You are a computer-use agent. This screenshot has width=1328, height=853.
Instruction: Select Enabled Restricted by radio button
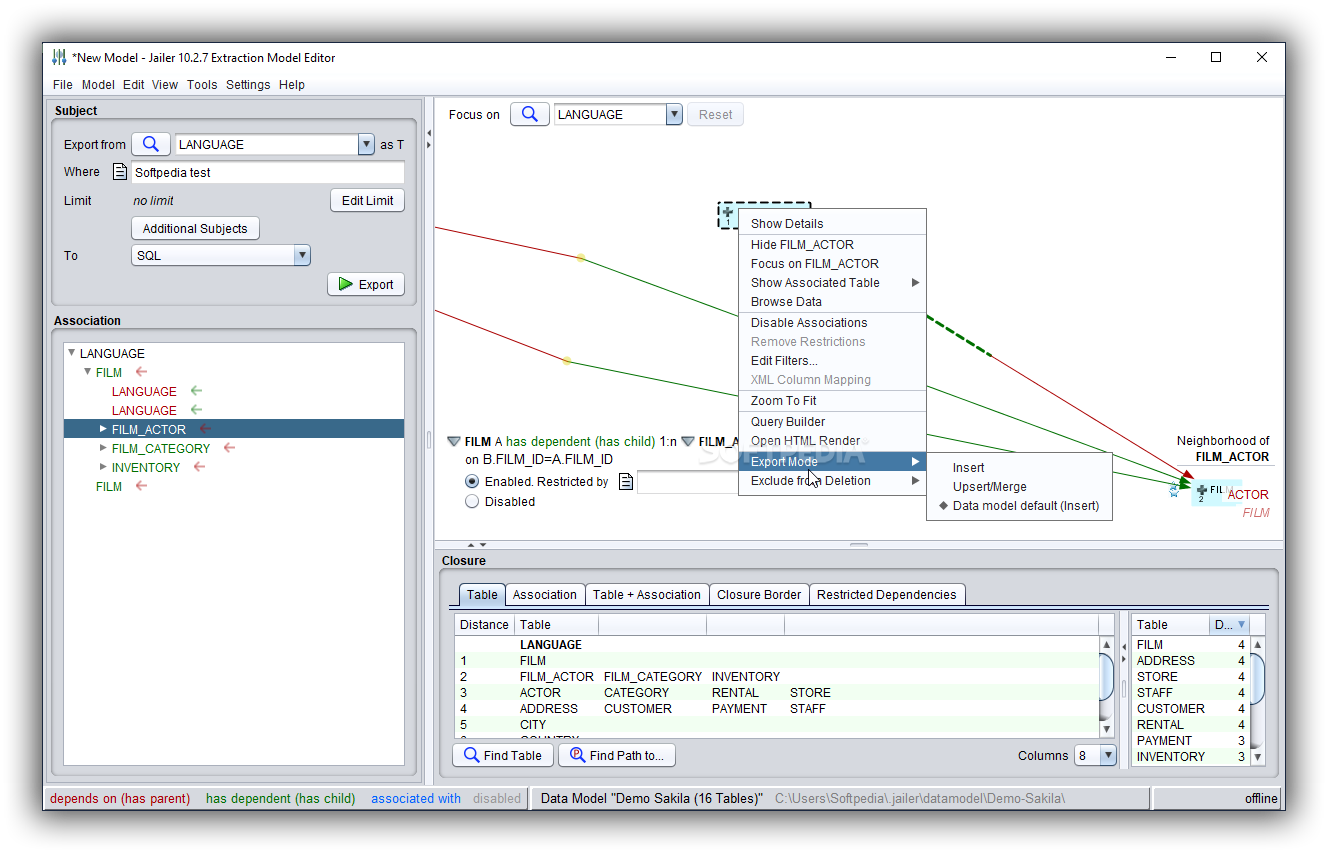472,482
